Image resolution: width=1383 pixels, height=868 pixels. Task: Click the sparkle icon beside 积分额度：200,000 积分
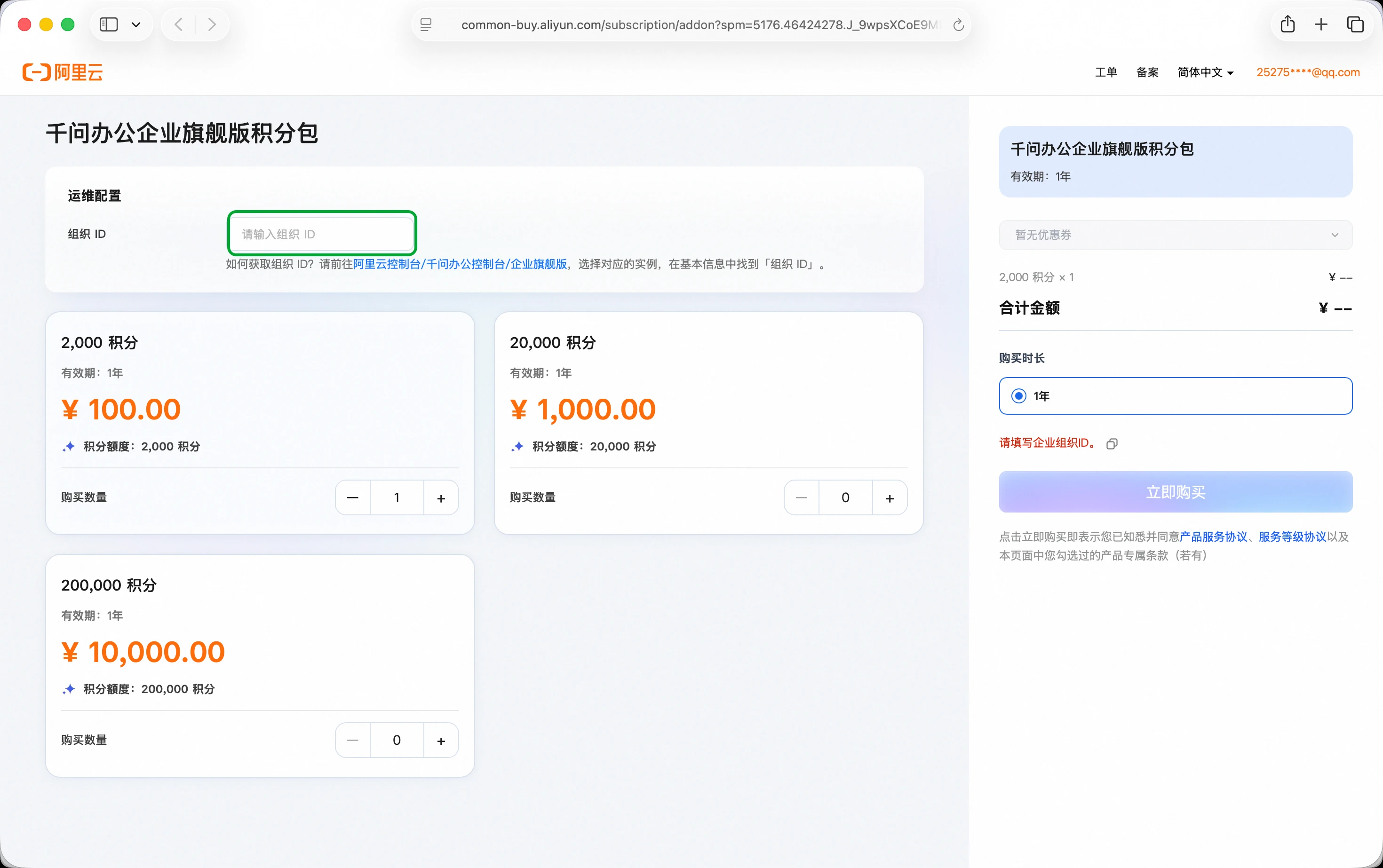pyautogui.click(x=69, y=689)
